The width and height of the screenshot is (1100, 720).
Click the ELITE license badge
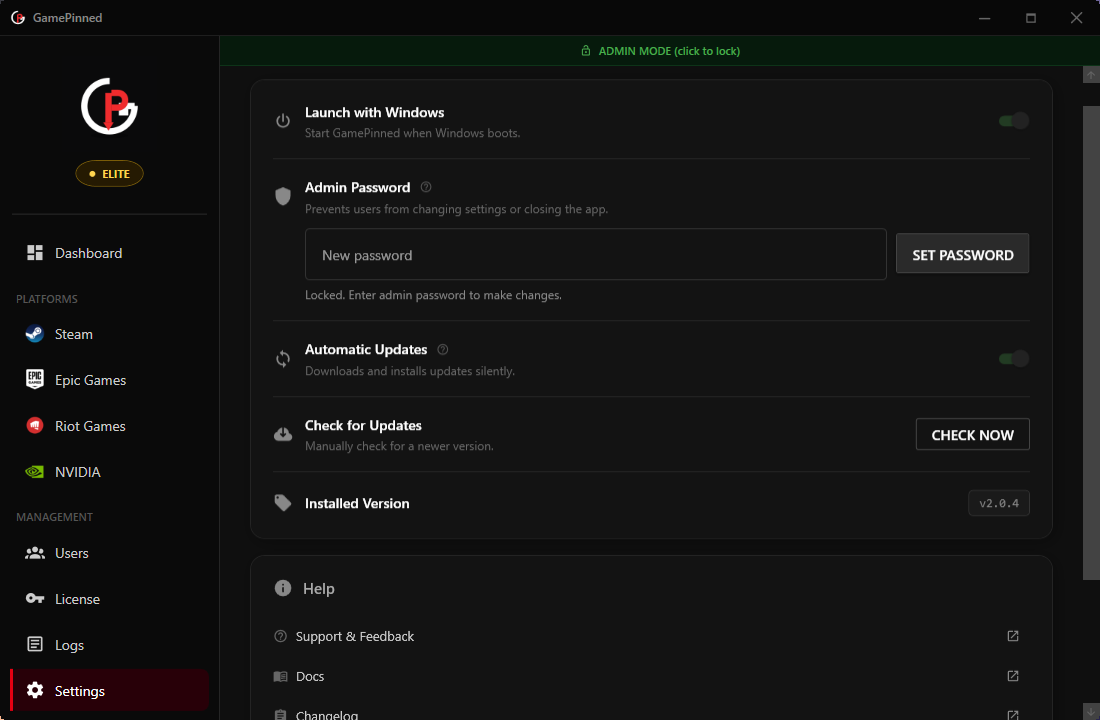(109, 174)
